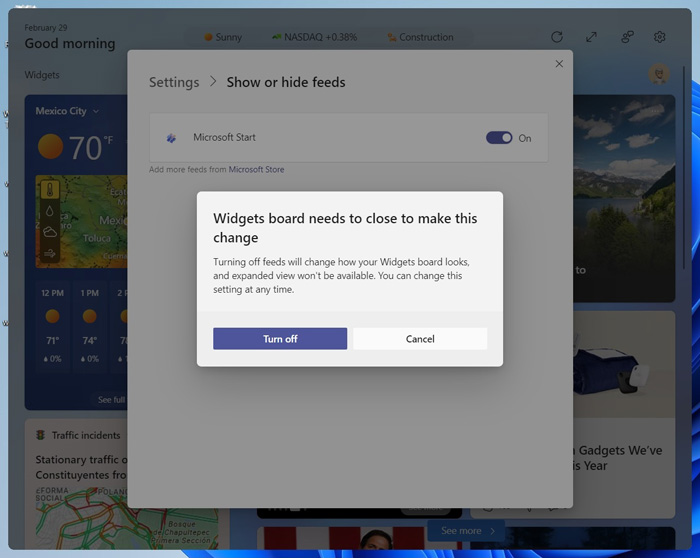Select the wind map layer icon

(50, 254)
